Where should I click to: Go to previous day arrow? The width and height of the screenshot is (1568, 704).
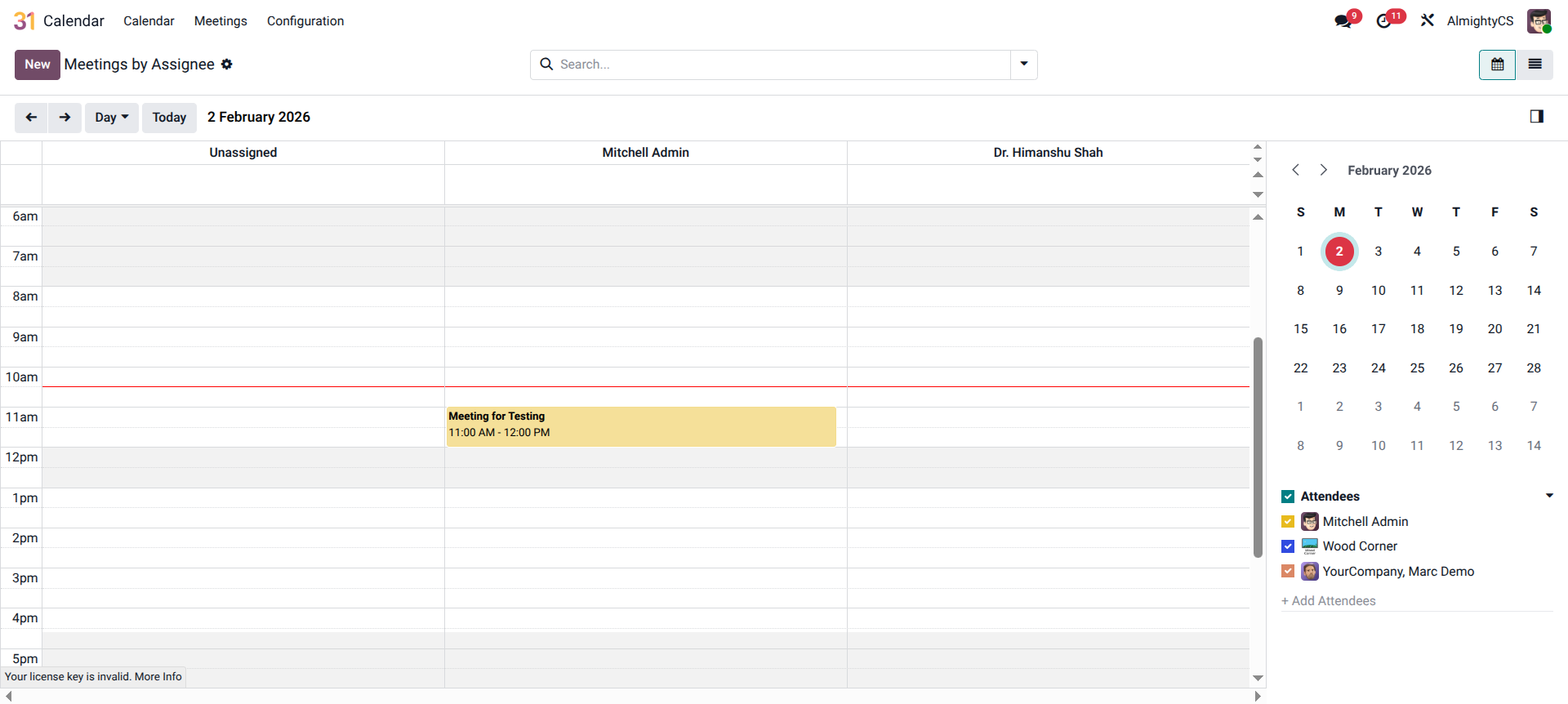(x=31, y=118)
